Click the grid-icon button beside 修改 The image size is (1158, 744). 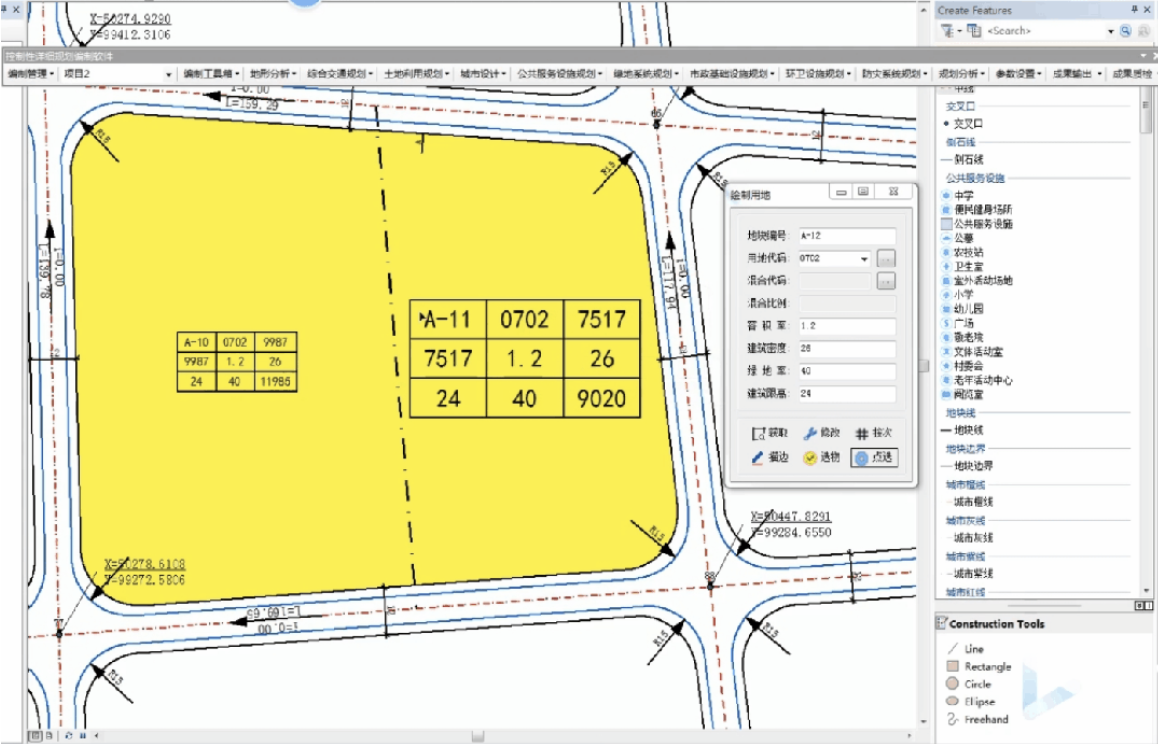874,433
